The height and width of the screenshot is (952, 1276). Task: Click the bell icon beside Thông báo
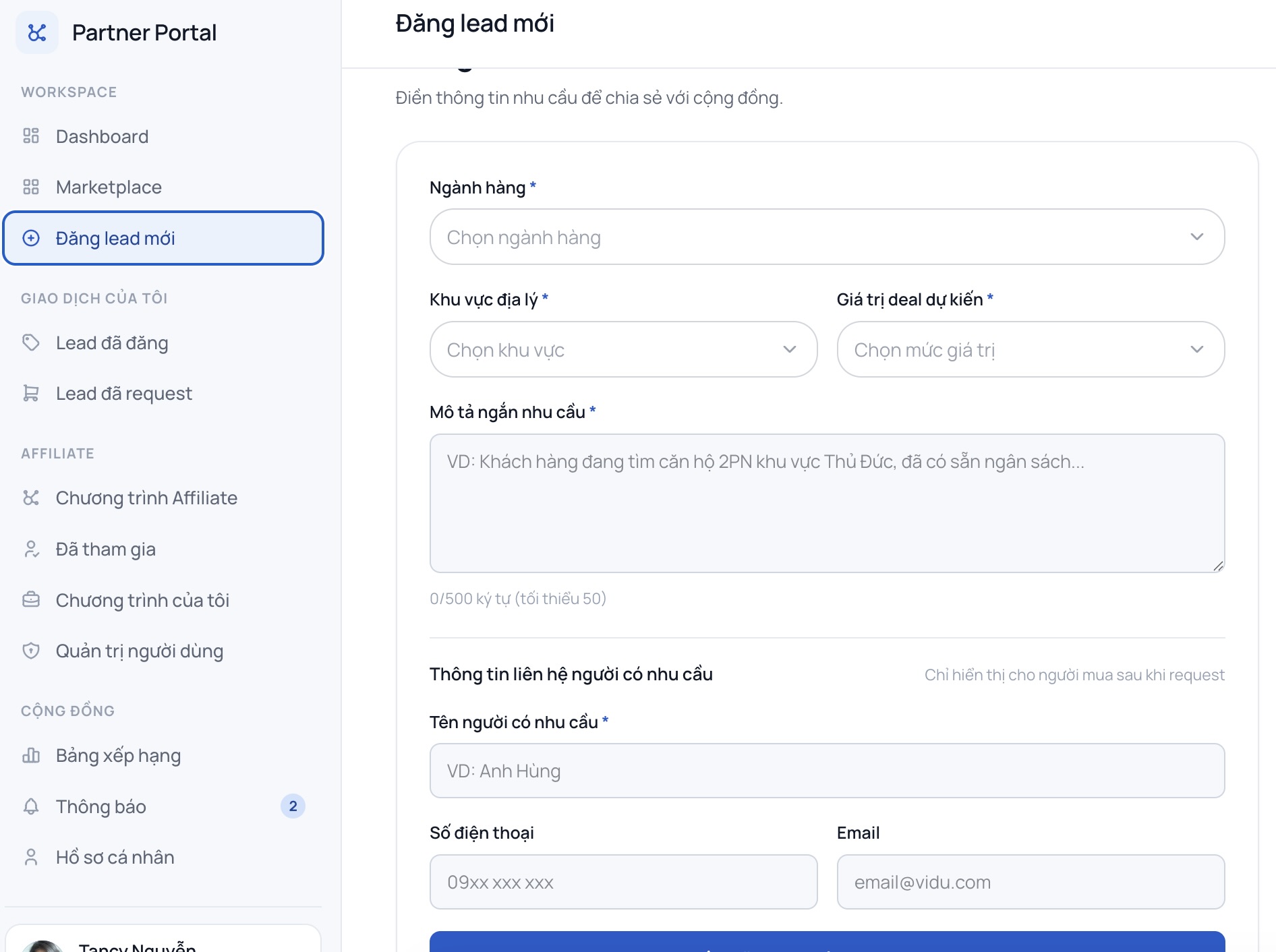[x=31, y=806]
